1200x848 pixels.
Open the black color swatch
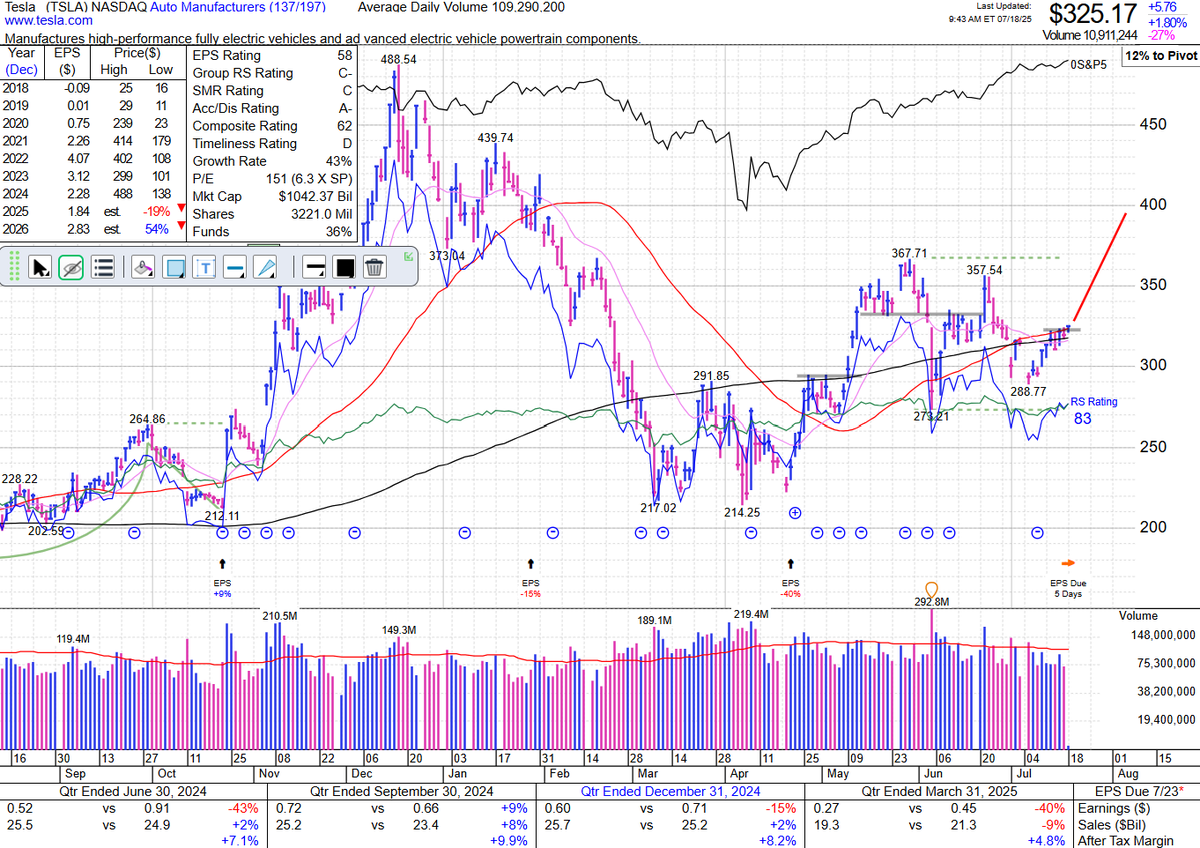tap(344, 267)
